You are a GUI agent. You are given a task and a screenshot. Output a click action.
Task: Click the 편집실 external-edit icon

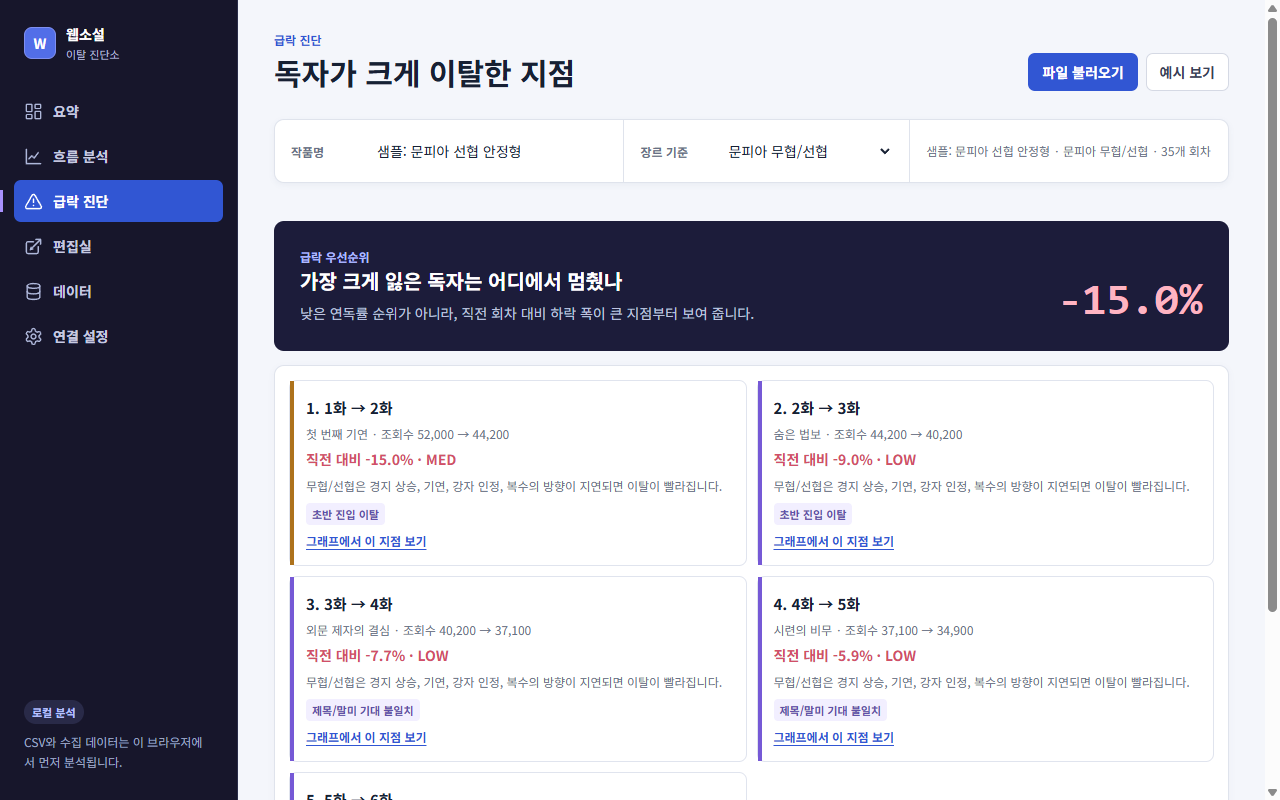pos(33,247)
